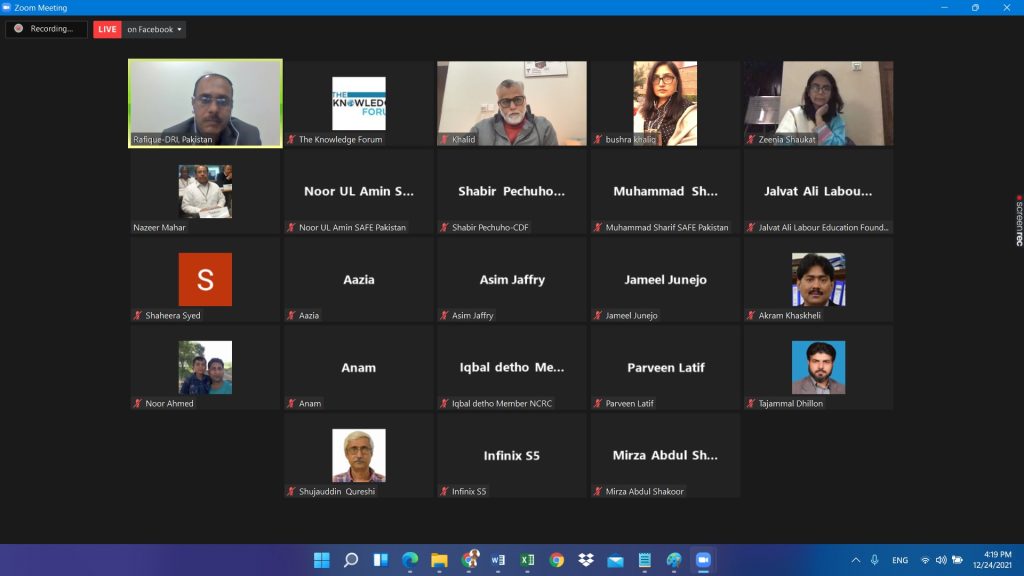Click Khalid's muted microphone icon
The image size is (1024, 576).
pyautogui.click(x=445, y=139)
